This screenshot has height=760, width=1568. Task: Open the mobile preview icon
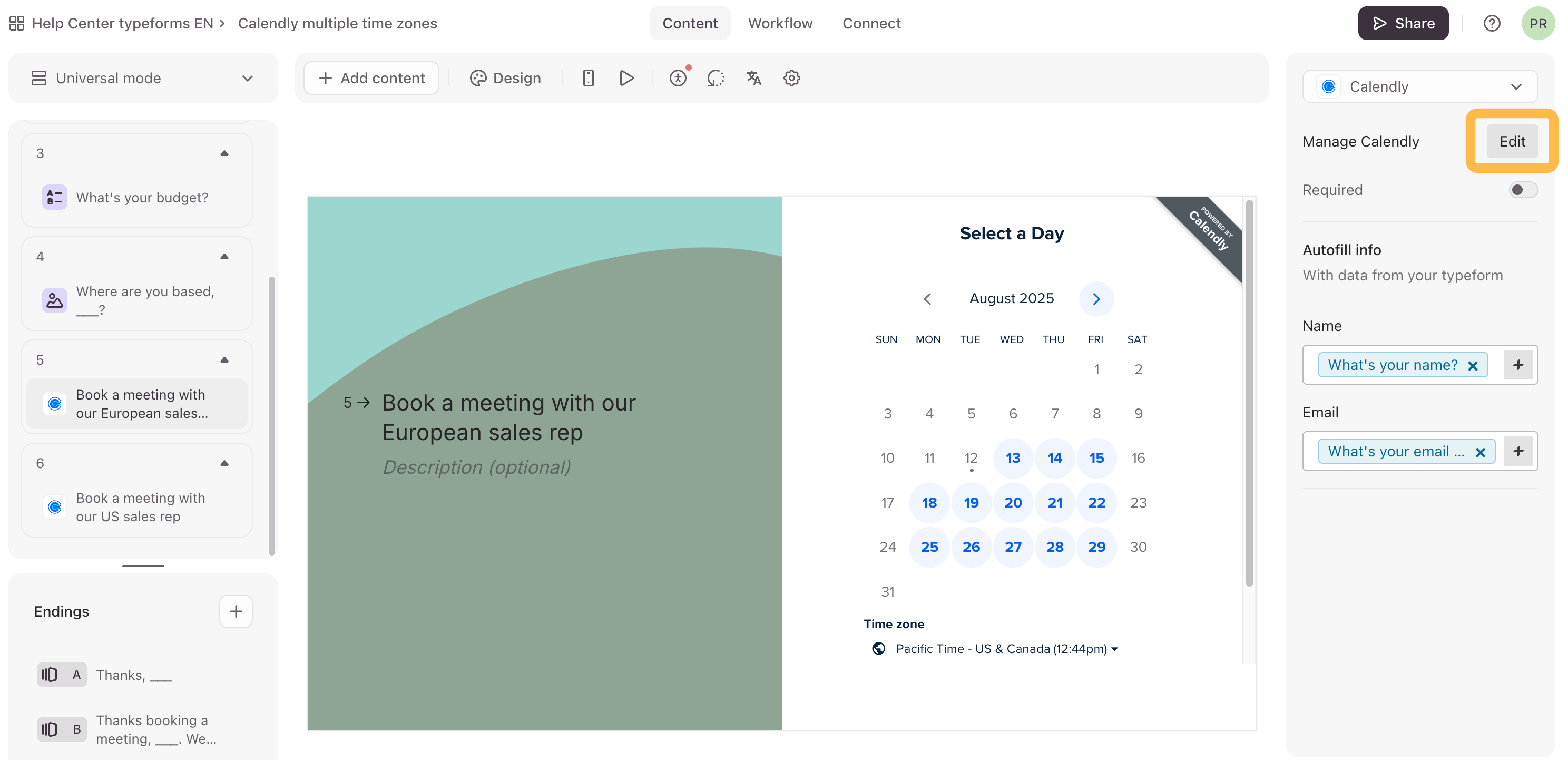tap(587, 78)
